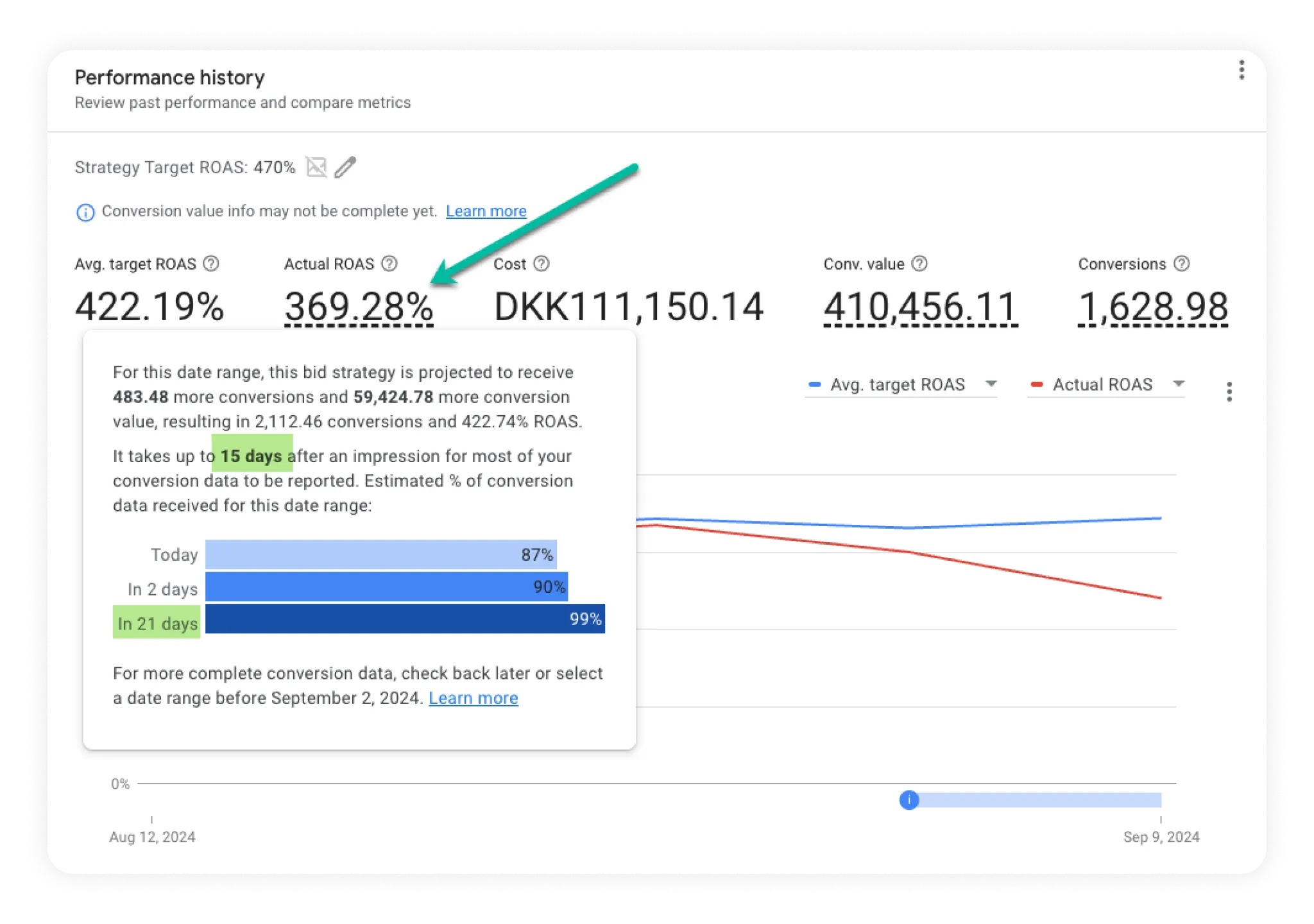This screenshot has height=924, width=1314.
Task: Click the light blue incomplete-data range bar
Action: [1039, 800]
